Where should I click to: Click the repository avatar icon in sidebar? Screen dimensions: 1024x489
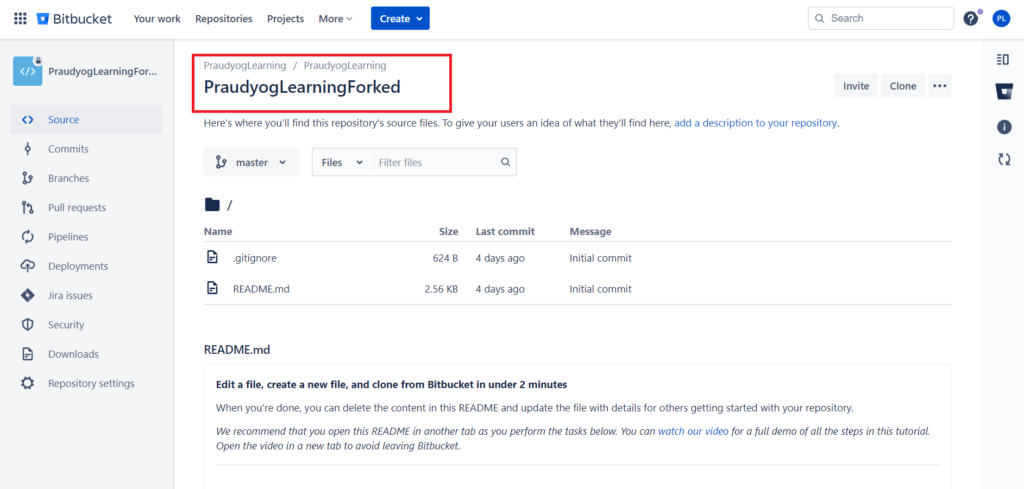27,71
